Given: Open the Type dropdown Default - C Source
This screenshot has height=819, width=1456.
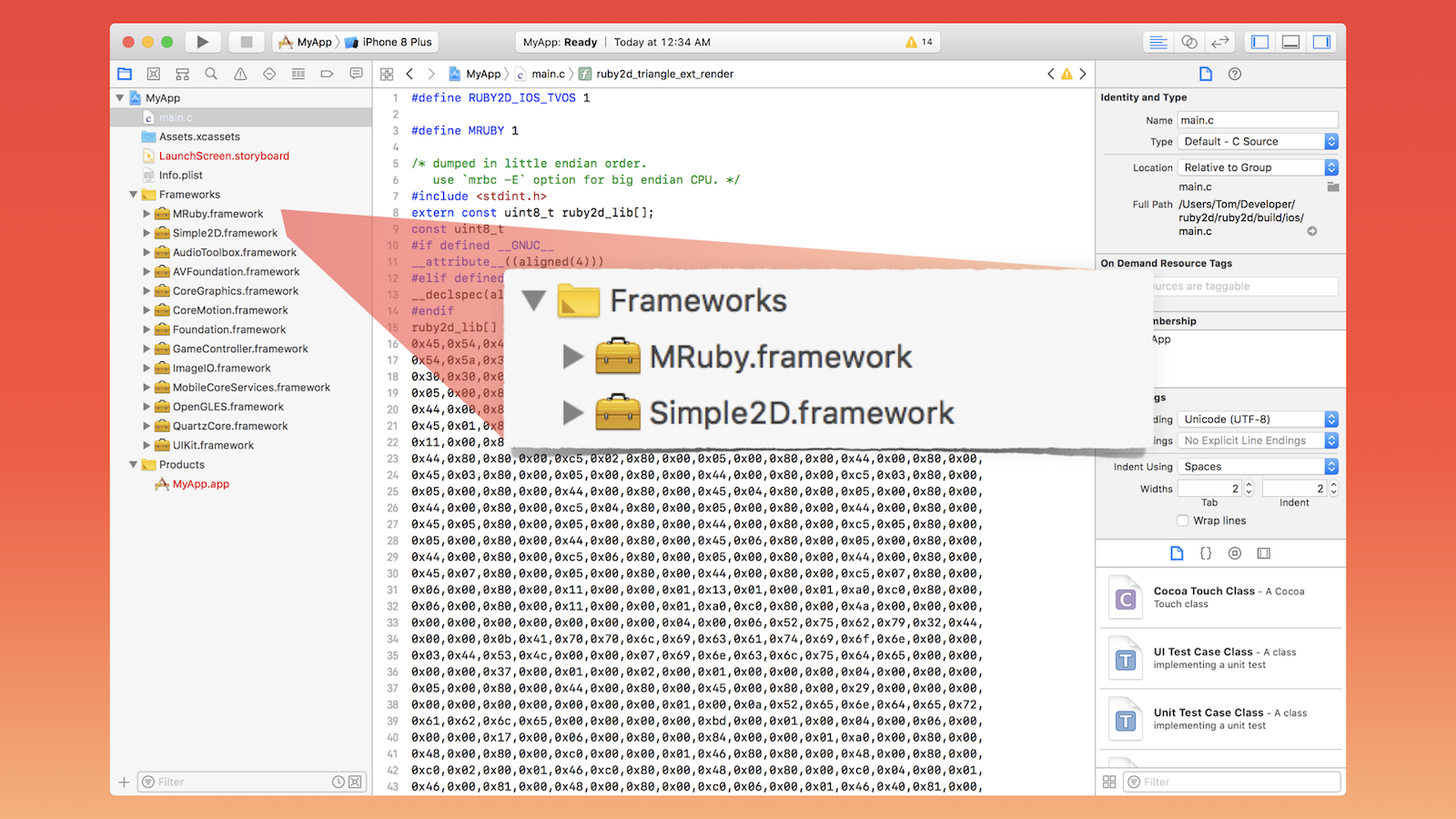Looking at the screenshot, I should (1258, 141).
